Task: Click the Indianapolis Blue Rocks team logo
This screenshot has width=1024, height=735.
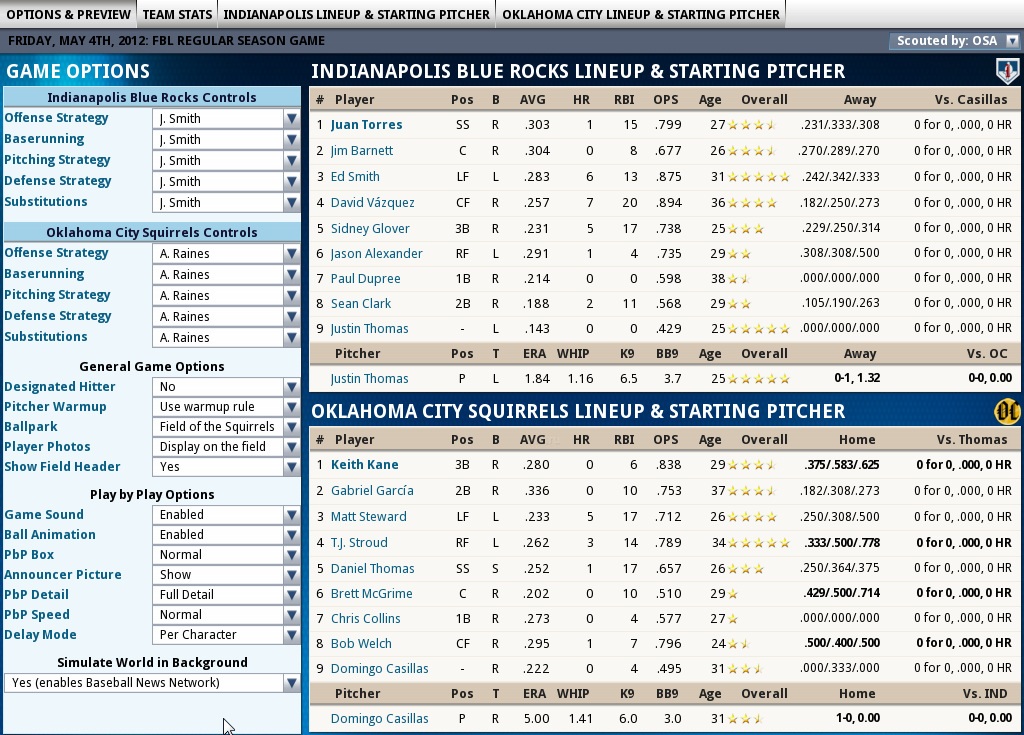Action: click(1006, 71)
